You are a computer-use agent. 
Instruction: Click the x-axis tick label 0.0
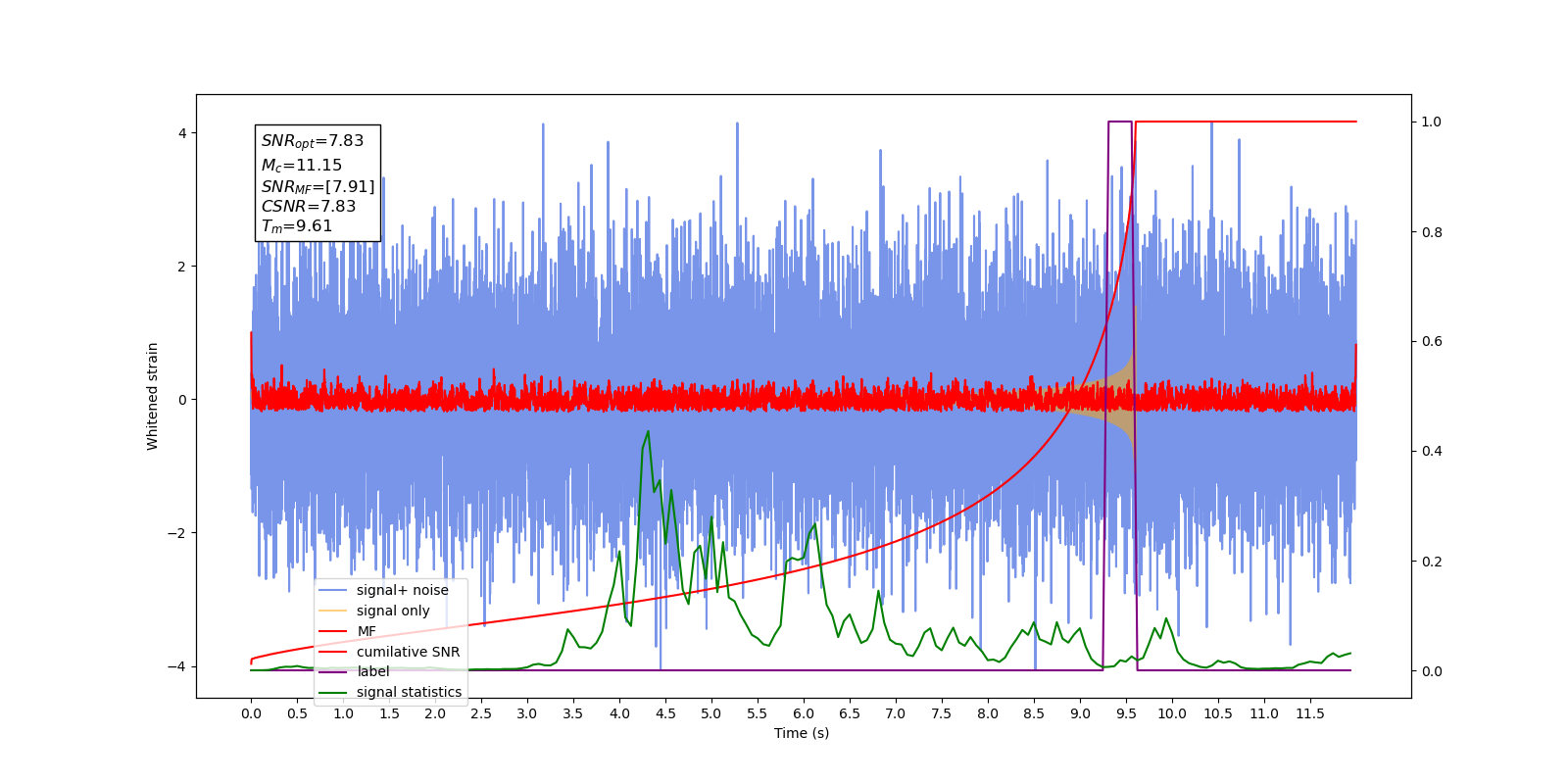tap(251, 713)
